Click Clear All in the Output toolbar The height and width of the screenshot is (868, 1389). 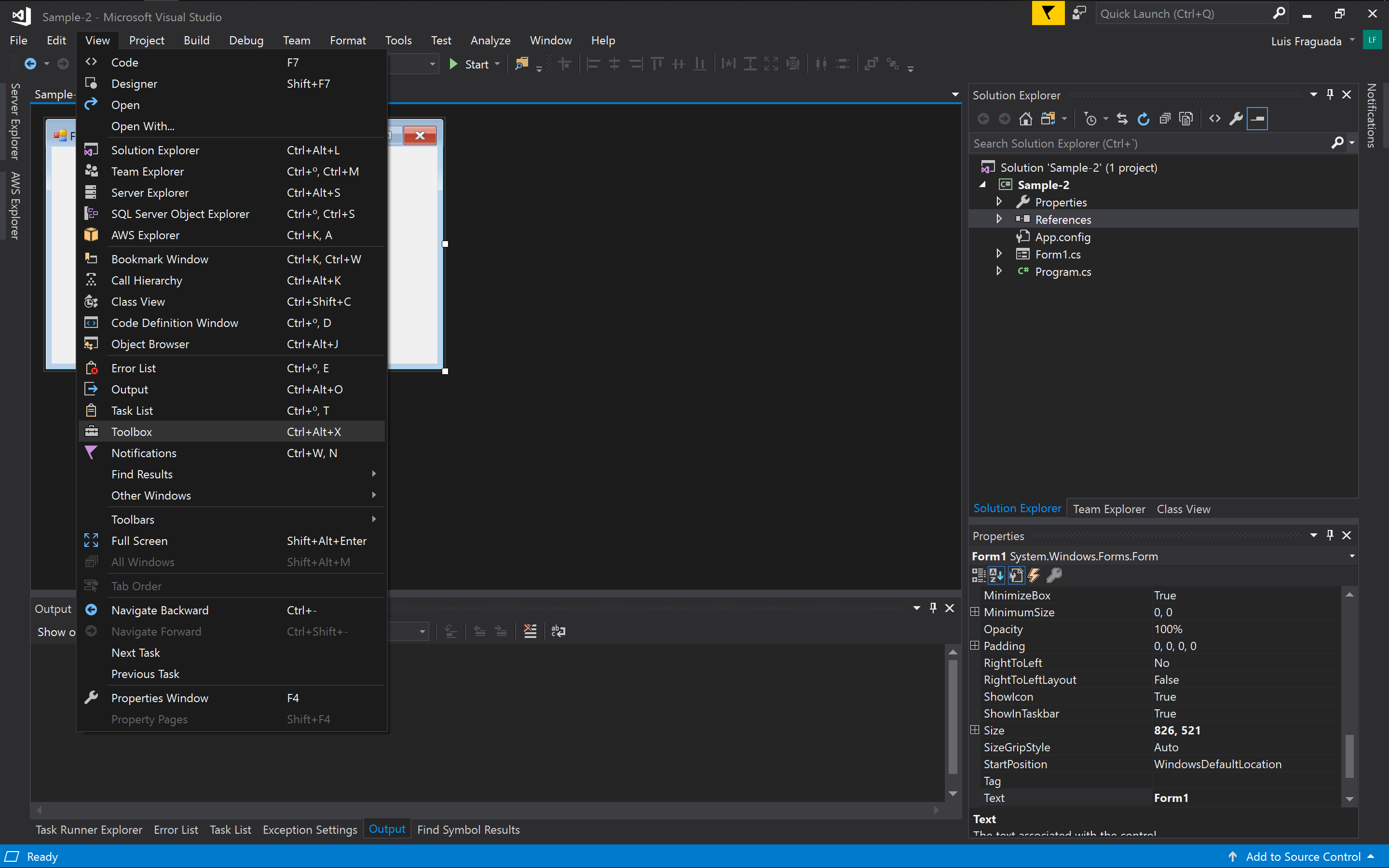(x=530, y=632)
